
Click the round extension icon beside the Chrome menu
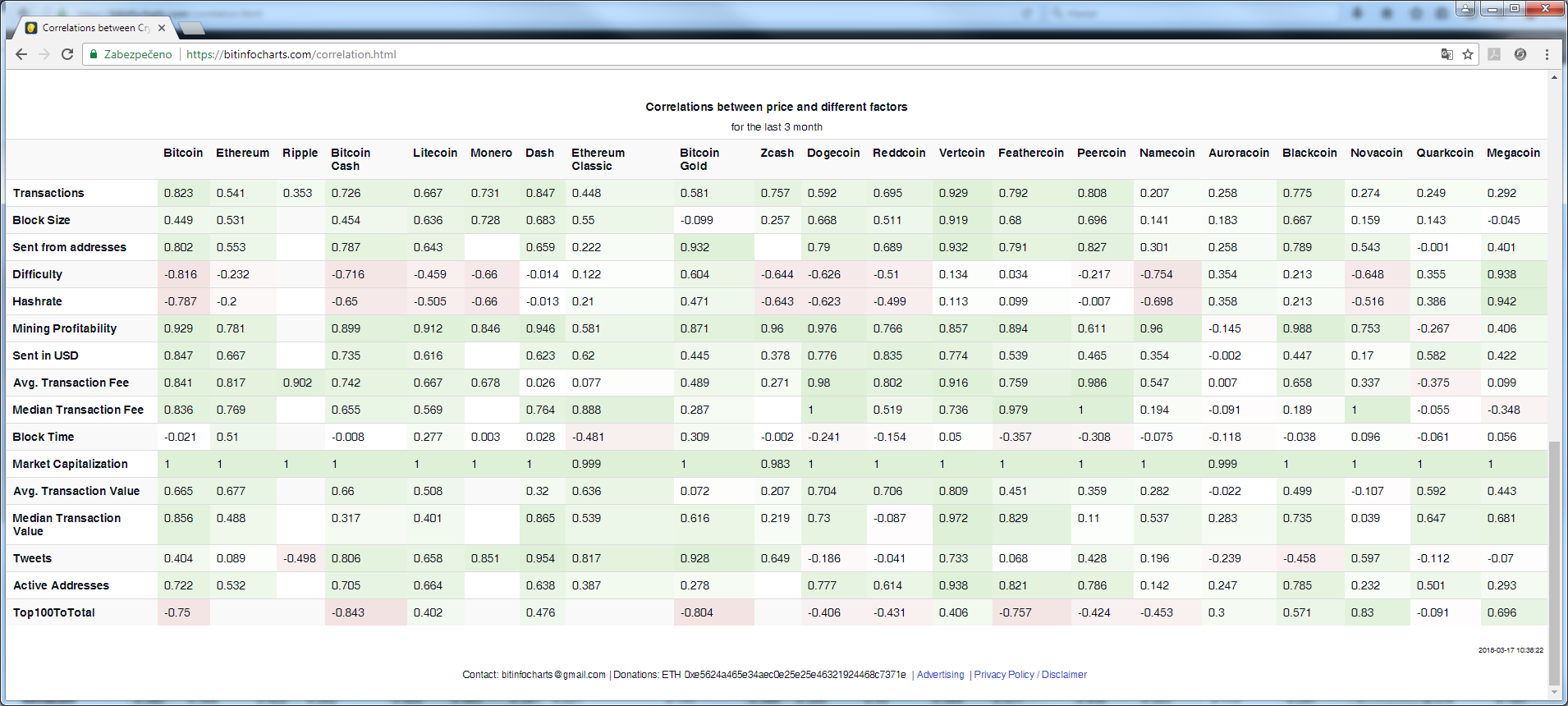(1520, 54)
